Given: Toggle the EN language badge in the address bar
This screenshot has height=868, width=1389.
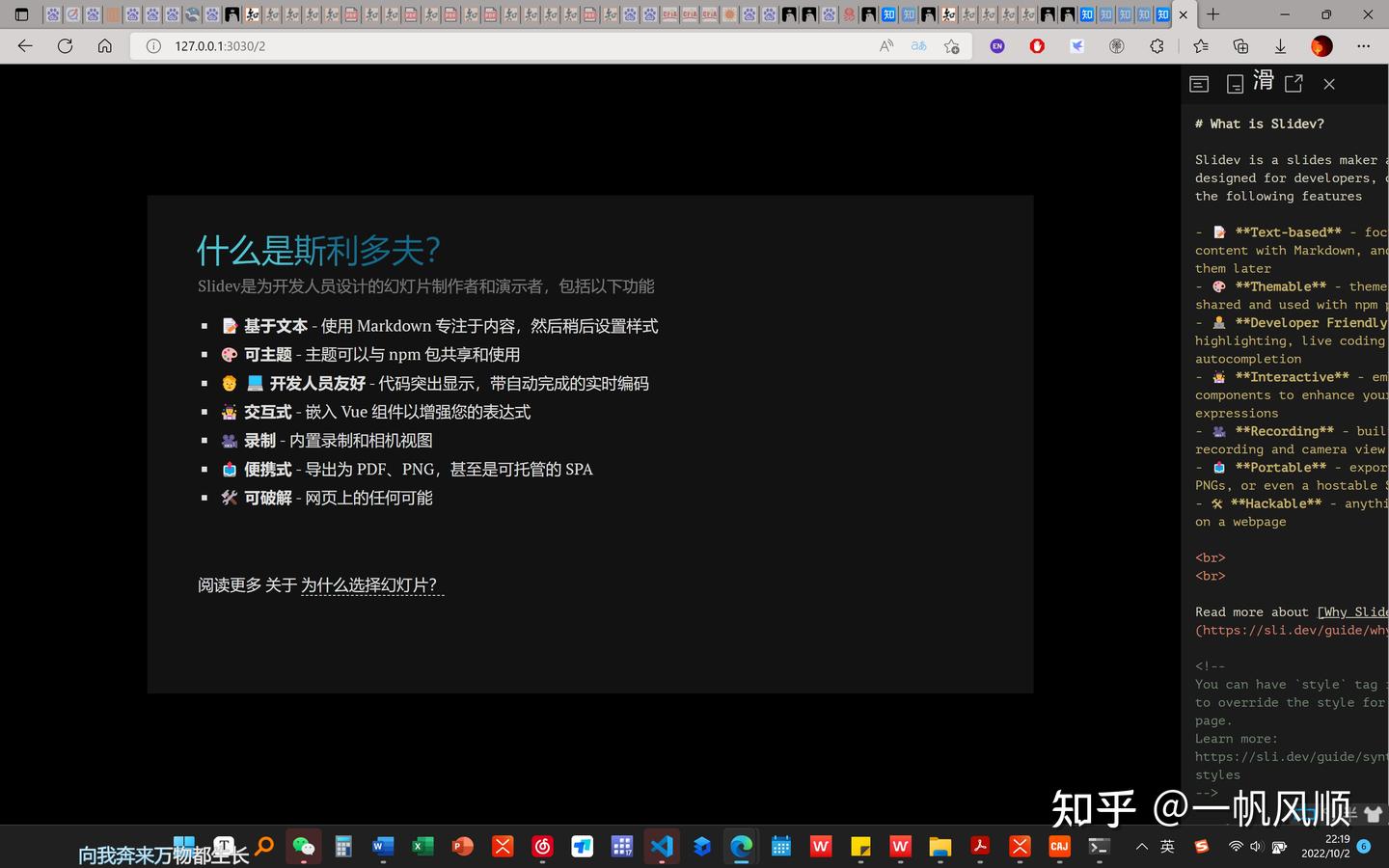Looking at the screenshot, I should pyautogui.click(x=996, y=45).
